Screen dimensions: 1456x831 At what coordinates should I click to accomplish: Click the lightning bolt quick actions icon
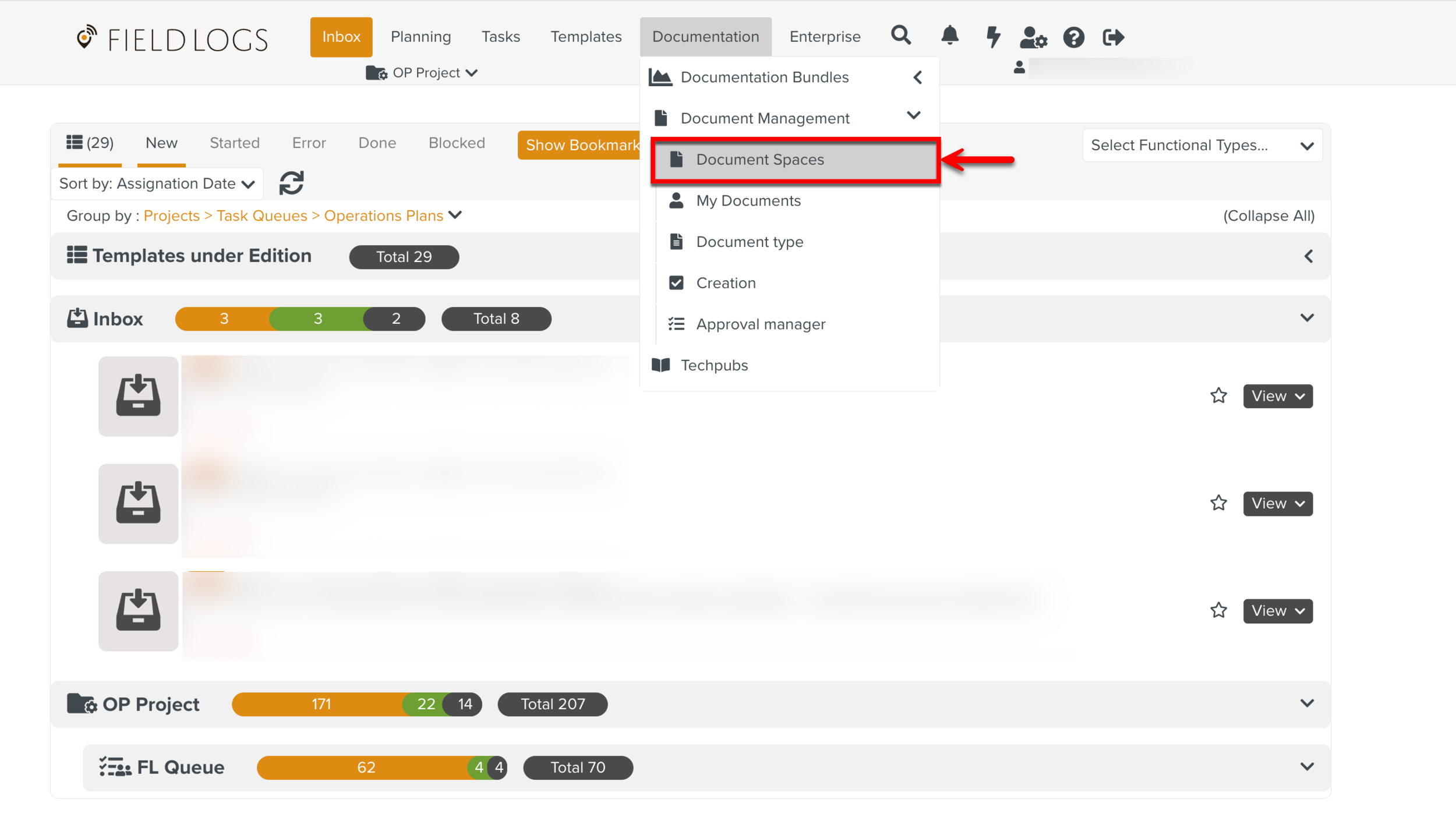point(992,37)
